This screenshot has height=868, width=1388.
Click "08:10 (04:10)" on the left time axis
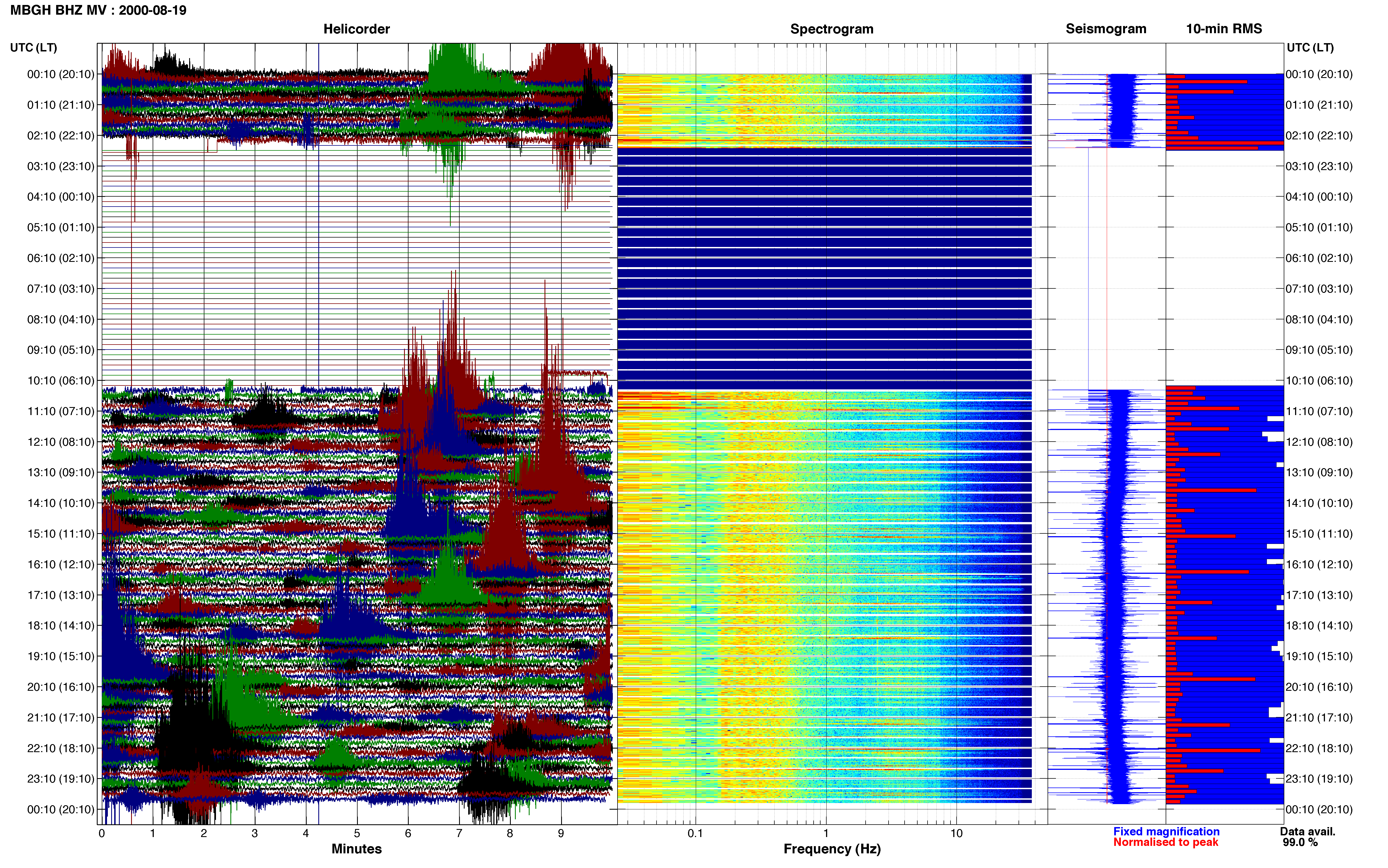(61, 319)
